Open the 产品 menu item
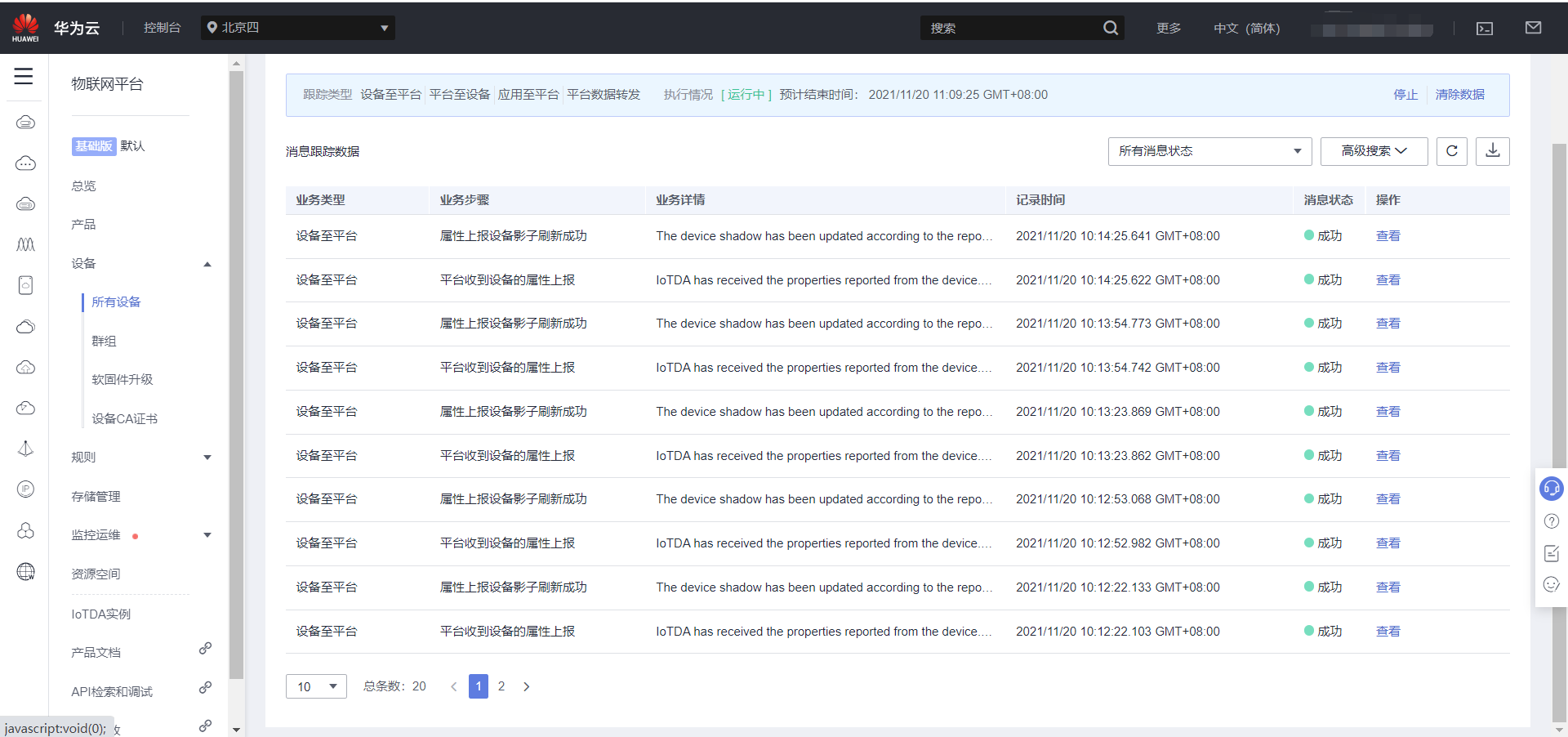Viewport: 1568px width, 737px height. pyautogui.click(x=83, y=224)
